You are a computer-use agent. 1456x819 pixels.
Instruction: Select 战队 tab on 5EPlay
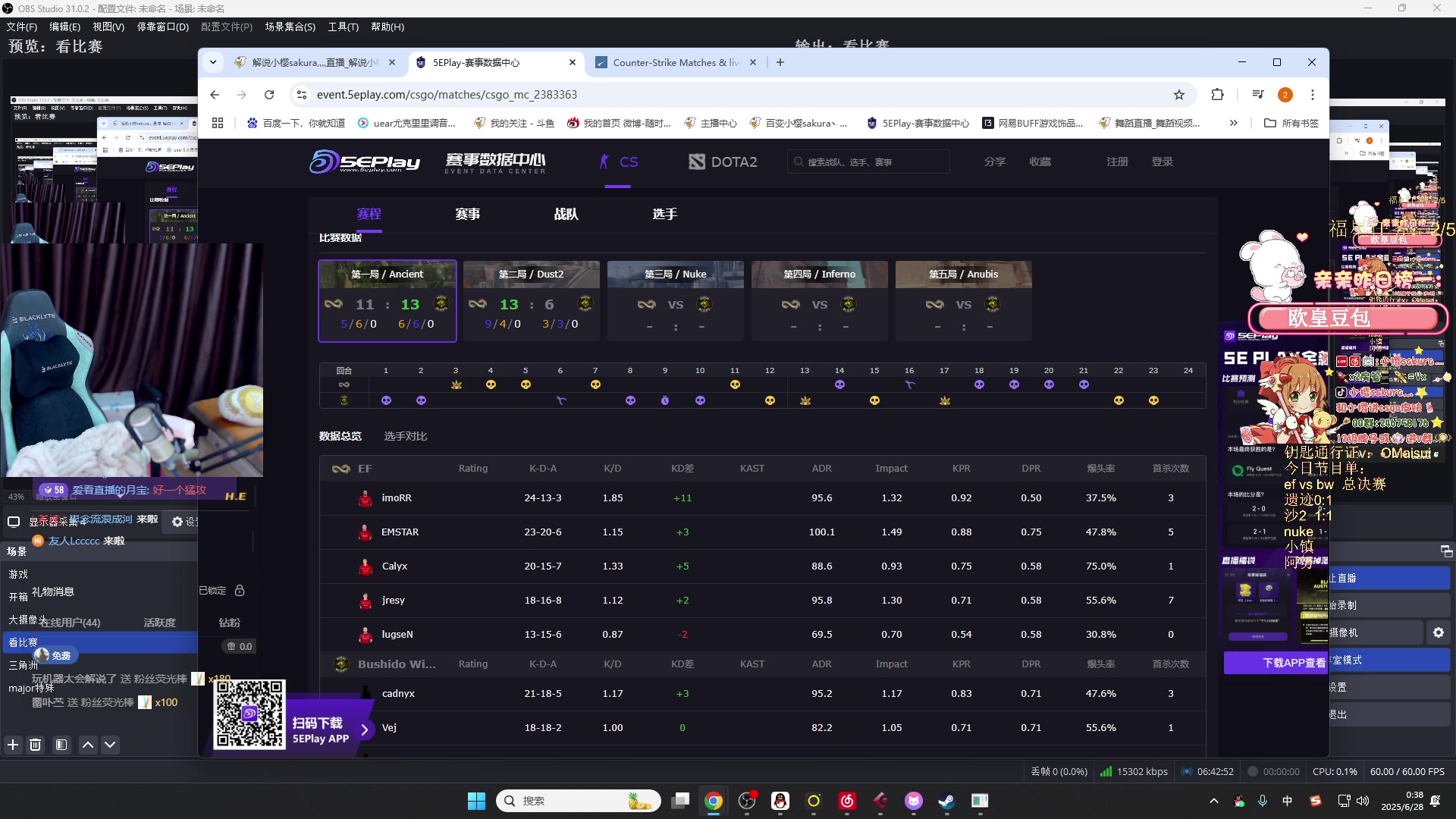566,214
